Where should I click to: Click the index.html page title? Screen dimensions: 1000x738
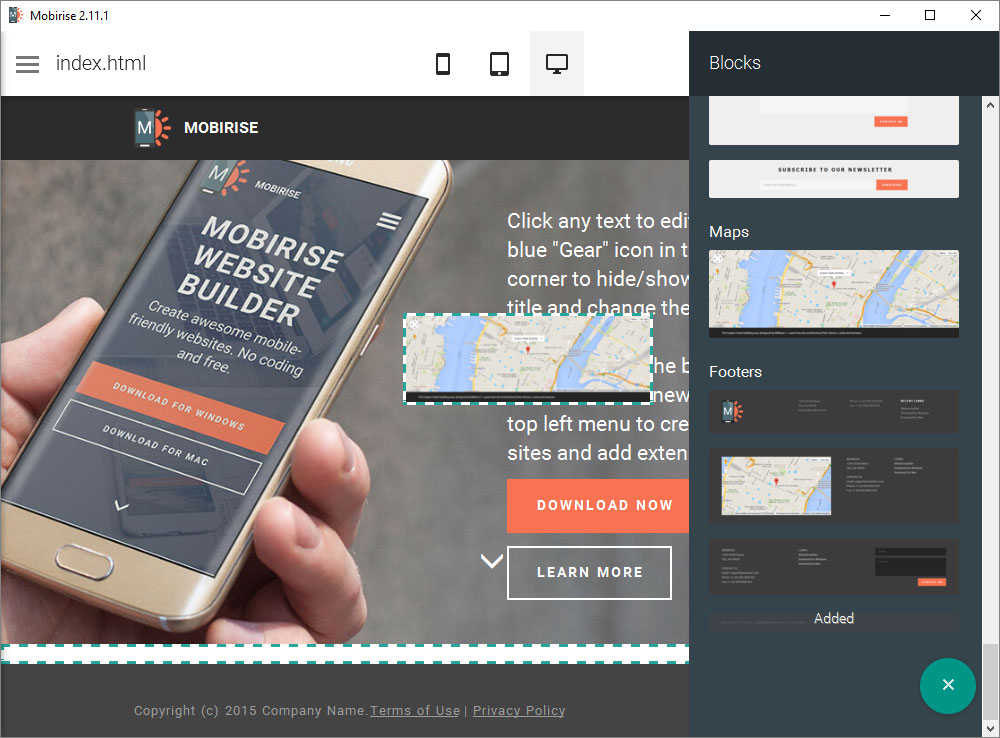[x=101, y=63]
